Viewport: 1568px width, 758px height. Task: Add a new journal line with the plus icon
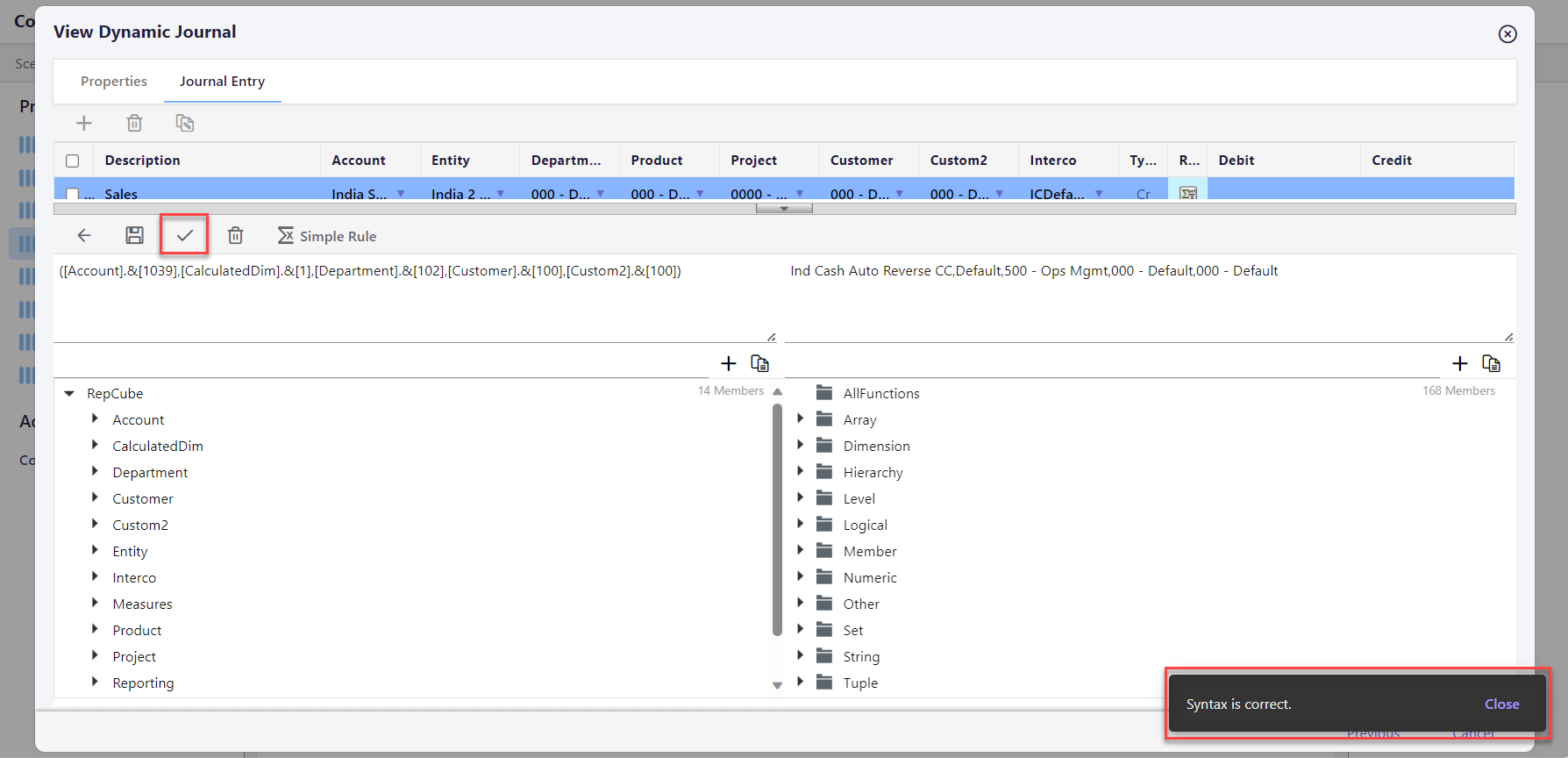(x=84, y=124)
